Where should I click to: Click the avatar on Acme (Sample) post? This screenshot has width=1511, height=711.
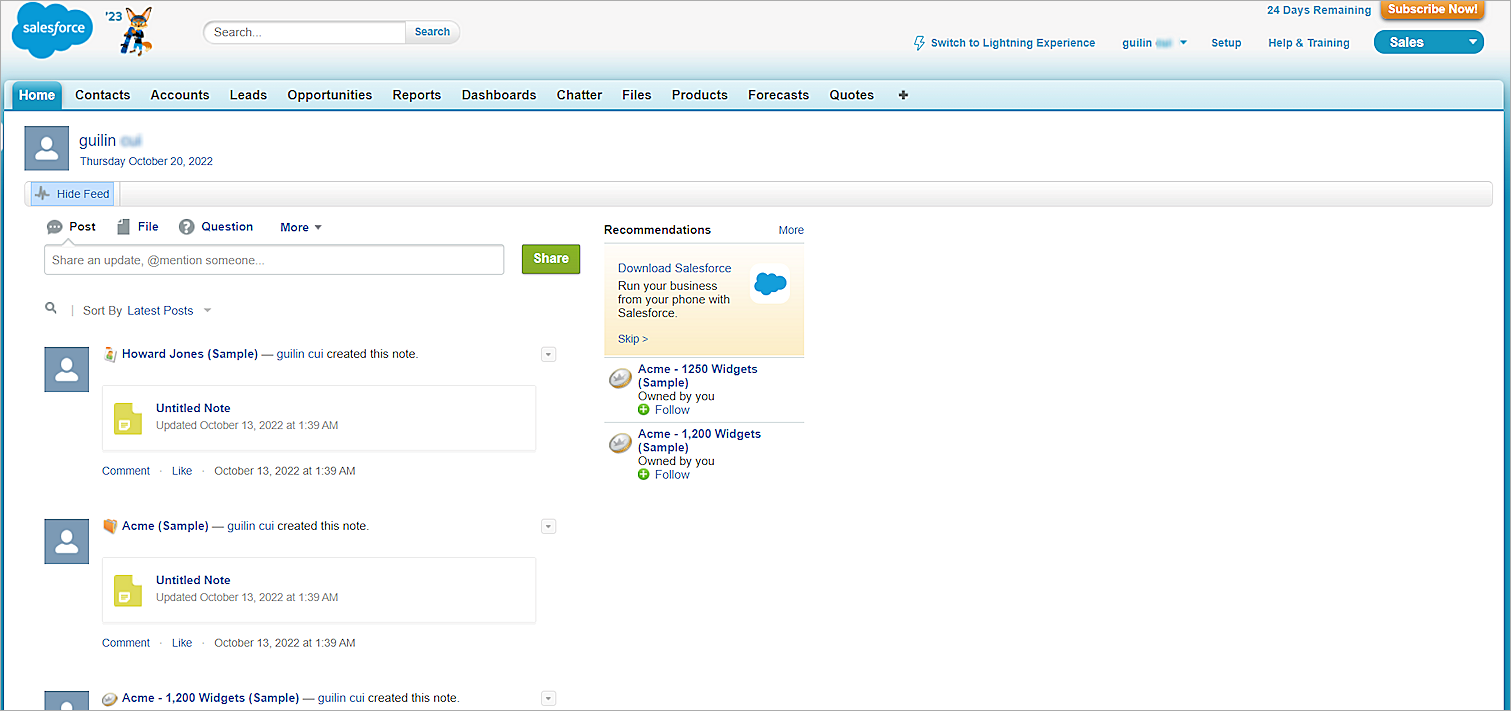click(67, 542)
